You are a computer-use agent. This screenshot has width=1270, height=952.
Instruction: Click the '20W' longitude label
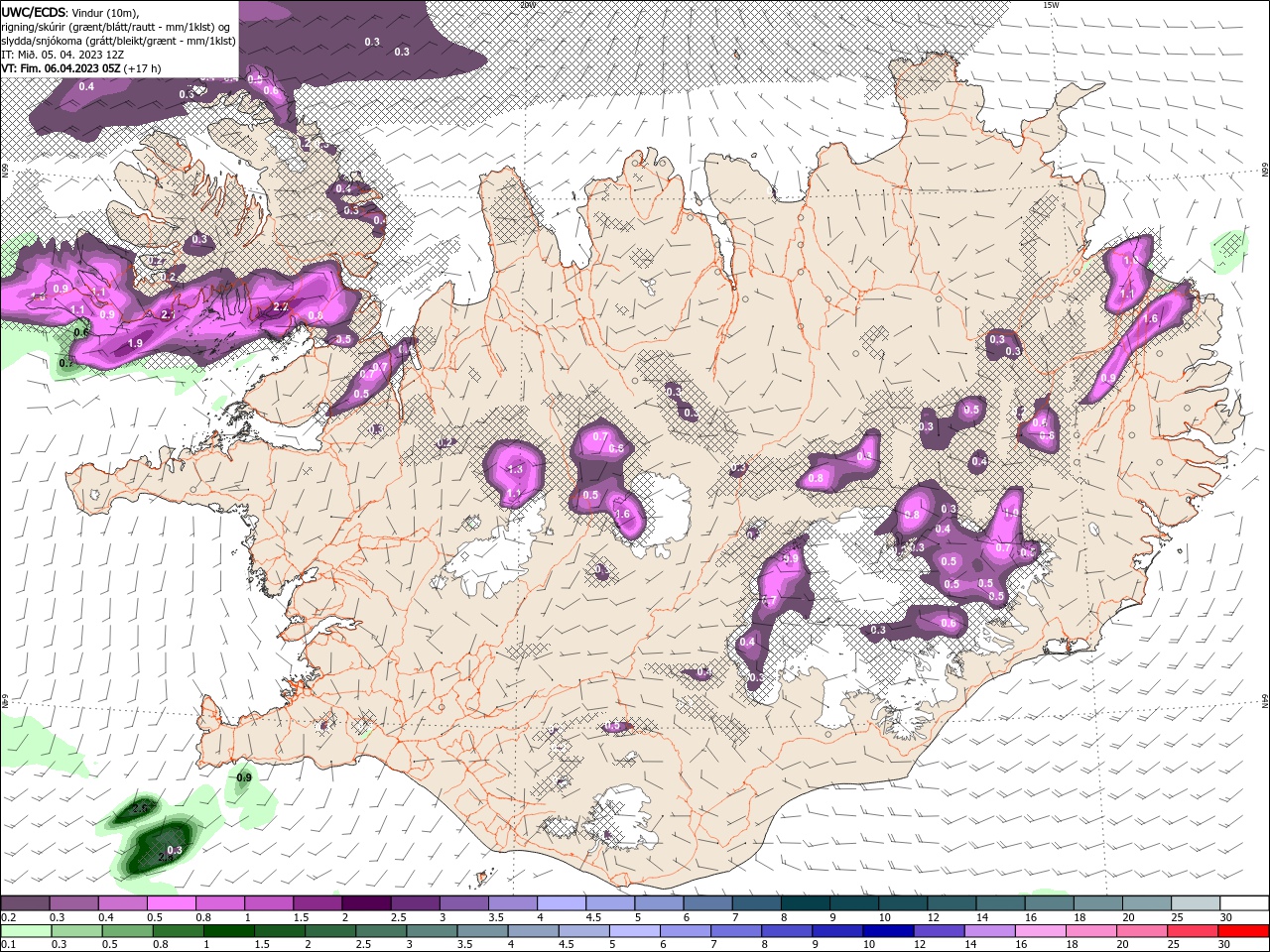tap(527, 4)
